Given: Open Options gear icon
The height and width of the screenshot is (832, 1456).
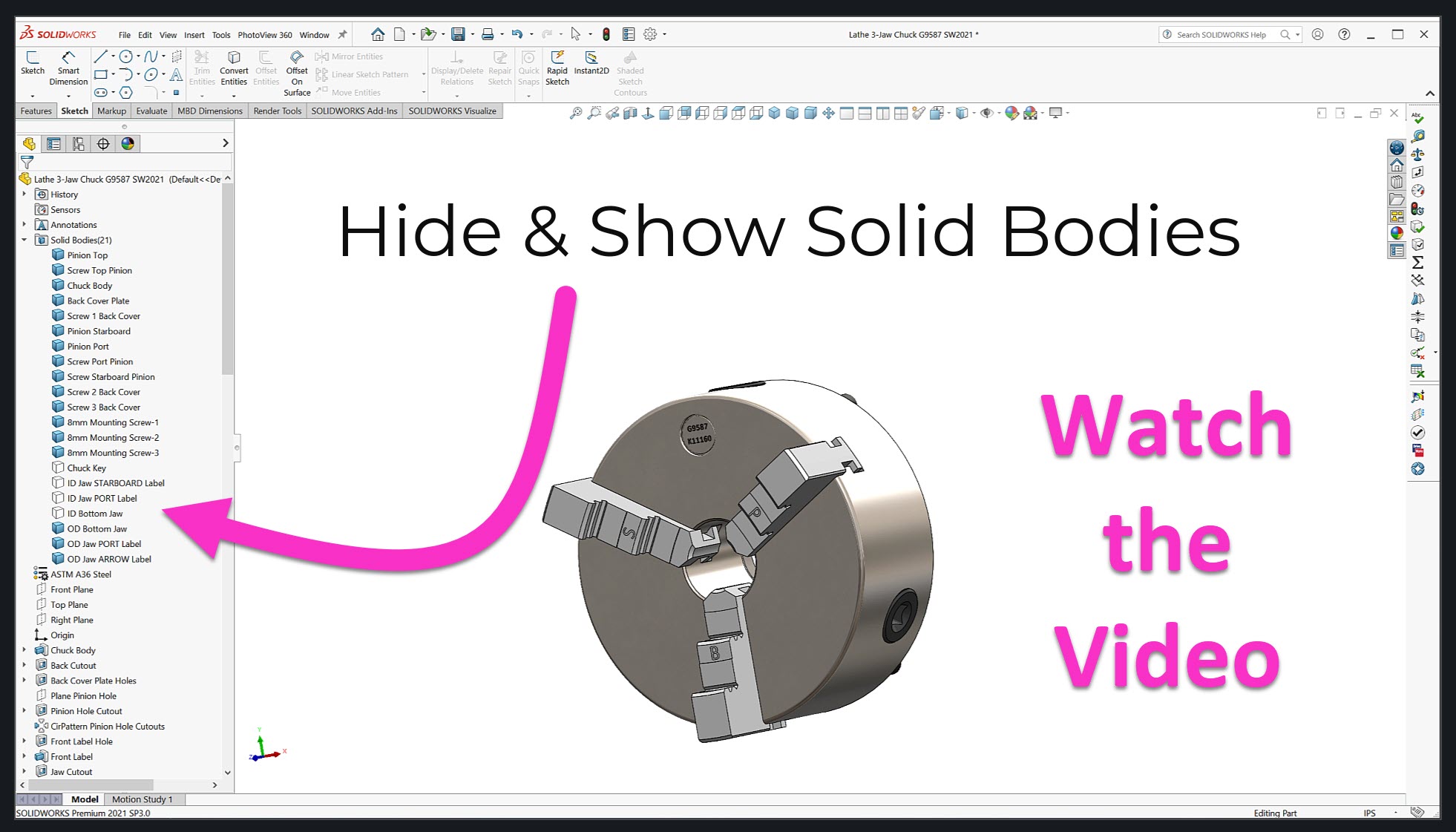Looking at the screenshot, I should (650, 34).
